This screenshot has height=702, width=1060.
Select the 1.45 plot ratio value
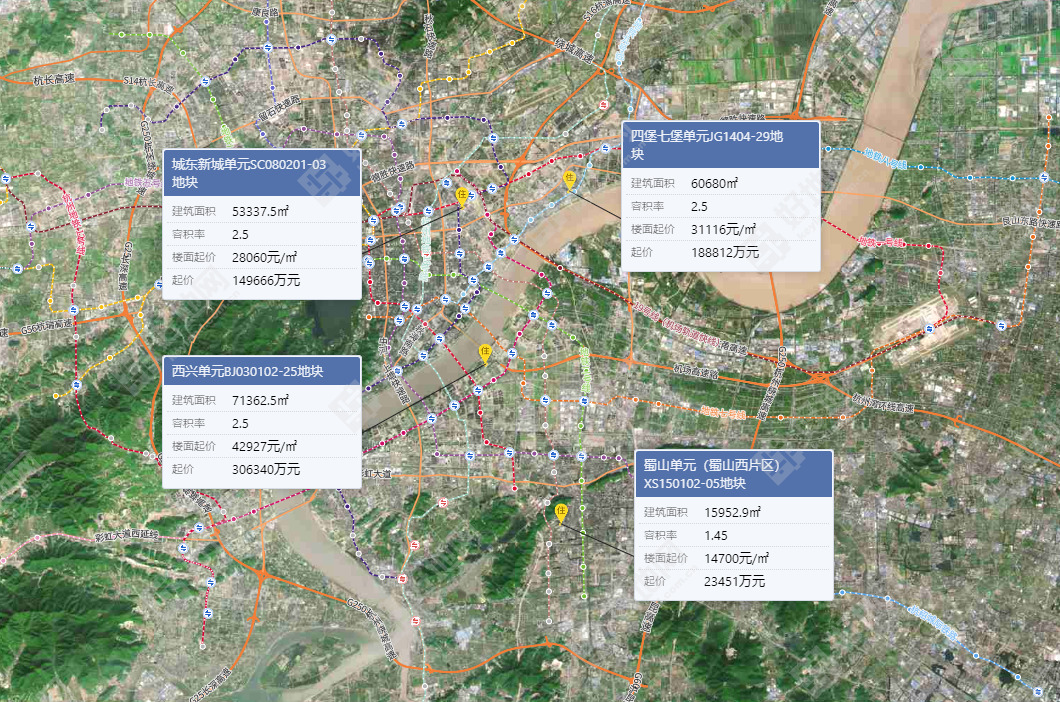pos(716,535)
